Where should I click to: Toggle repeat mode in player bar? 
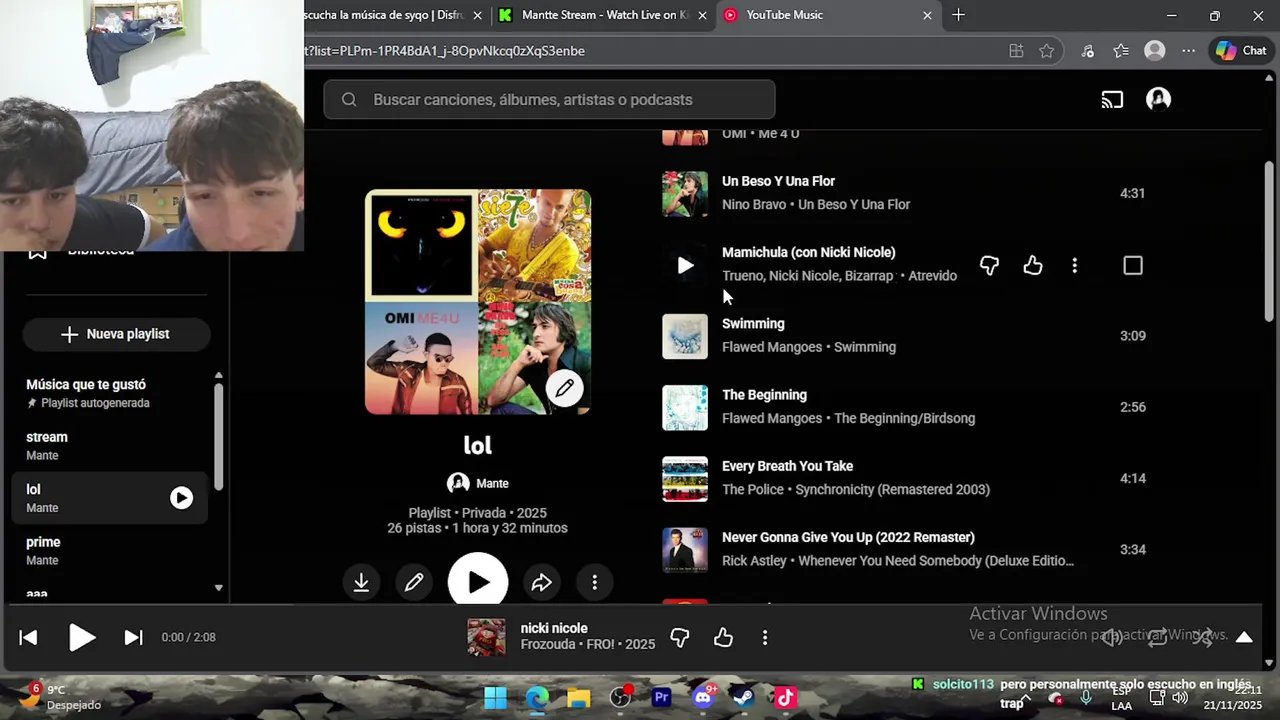tap(1157, 637)
